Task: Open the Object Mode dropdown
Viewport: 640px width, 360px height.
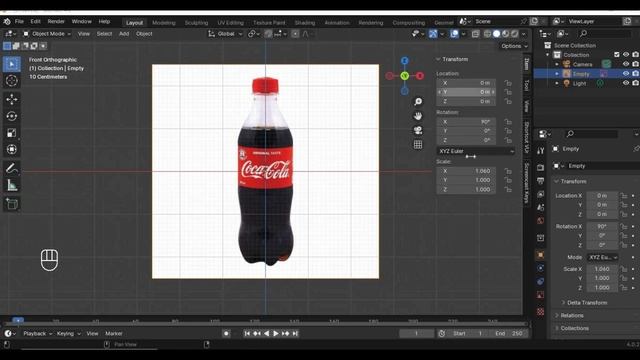Action: click(47, 34)
